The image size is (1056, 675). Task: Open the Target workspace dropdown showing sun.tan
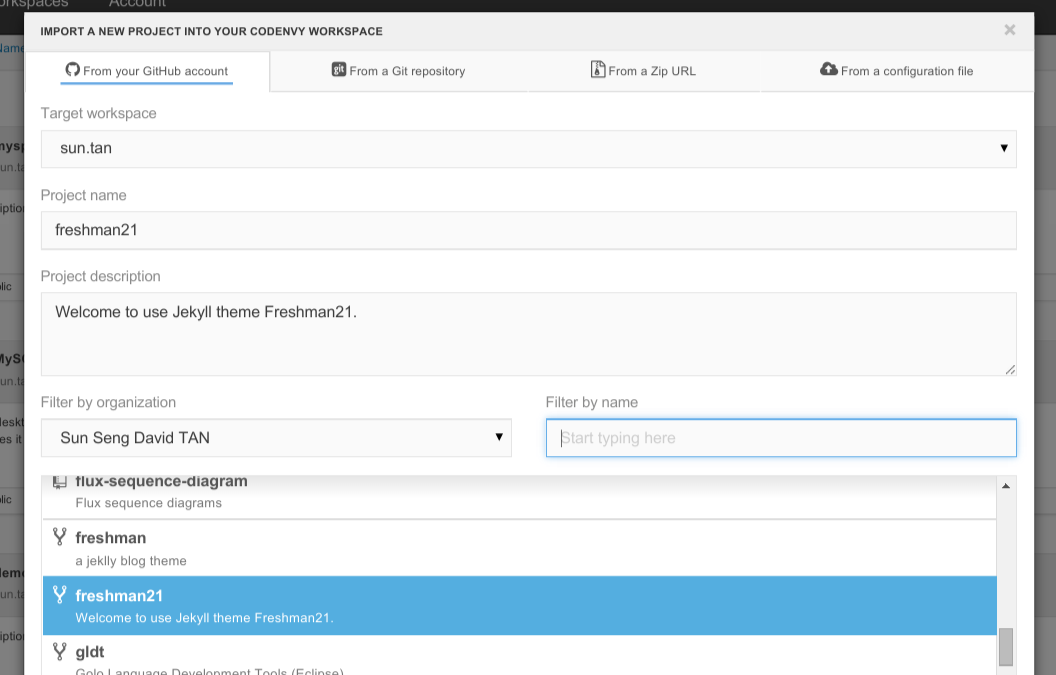[x=529, y=149]
